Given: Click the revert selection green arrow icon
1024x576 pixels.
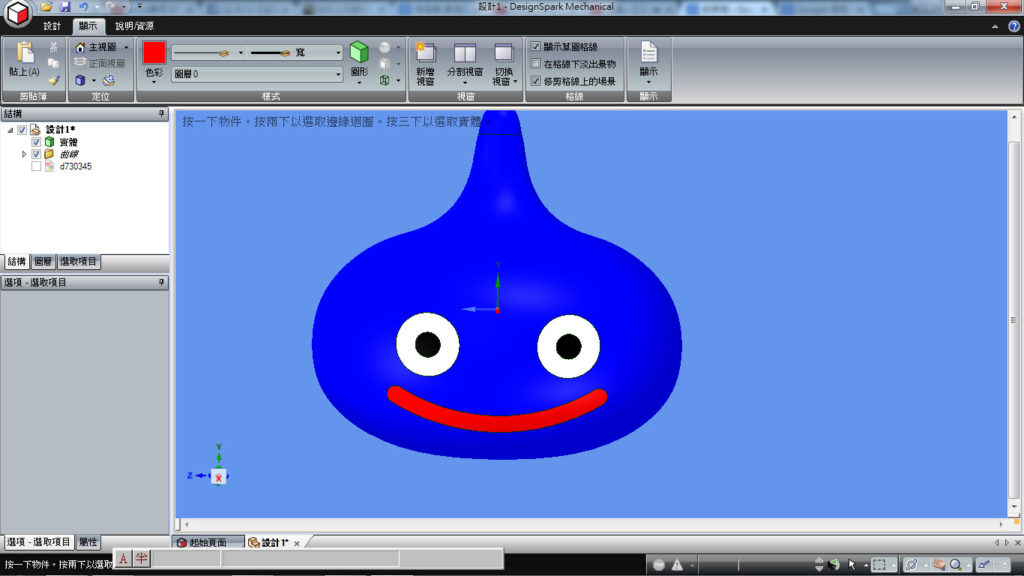Looking at the screenshot, I should point(835,564).
